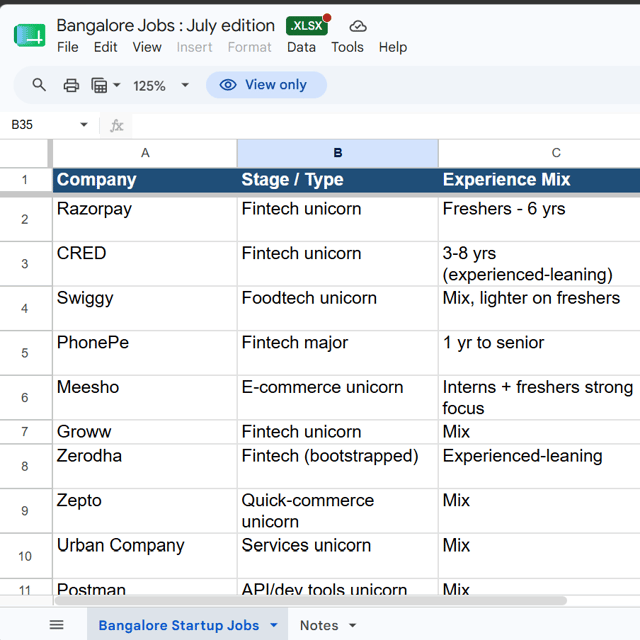The height and width of the screenshot is (640, 640).
Task: Open the all sheets hamburger menu
Action: coord(56,624)
